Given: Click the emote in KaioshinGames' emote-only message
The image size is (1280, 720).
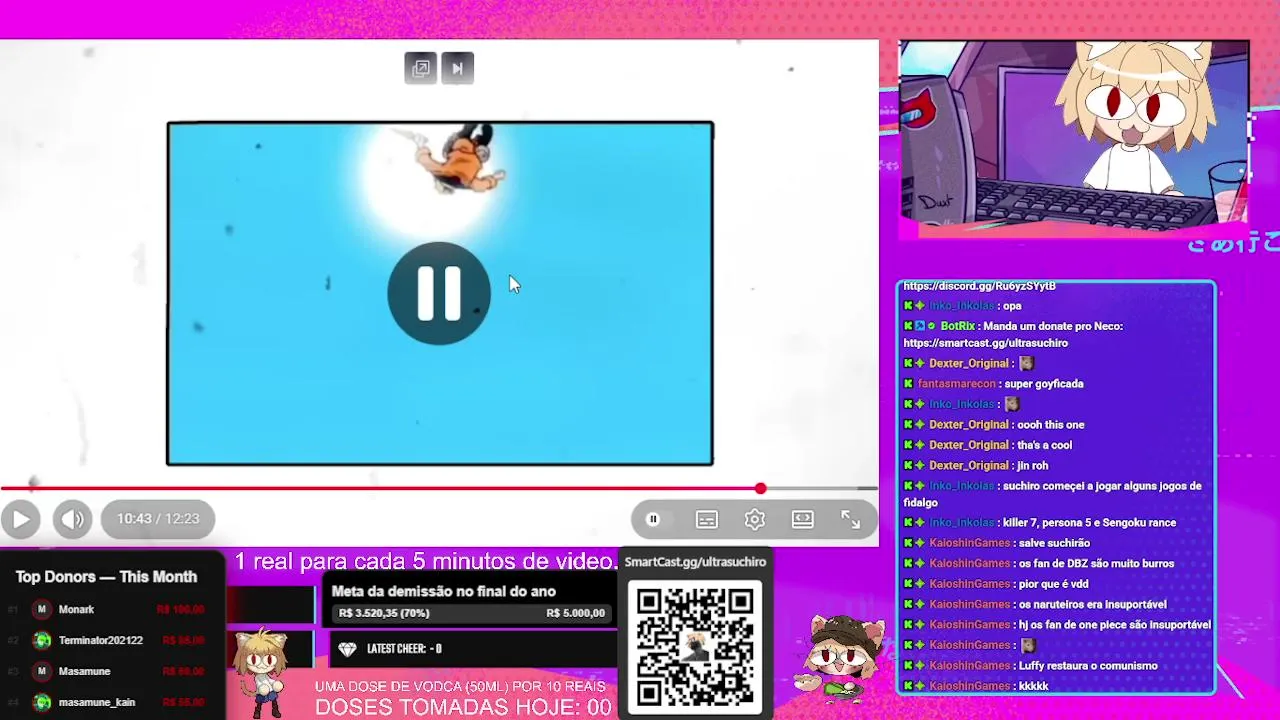Looking at the screenshot, I should coord(1027,646).
